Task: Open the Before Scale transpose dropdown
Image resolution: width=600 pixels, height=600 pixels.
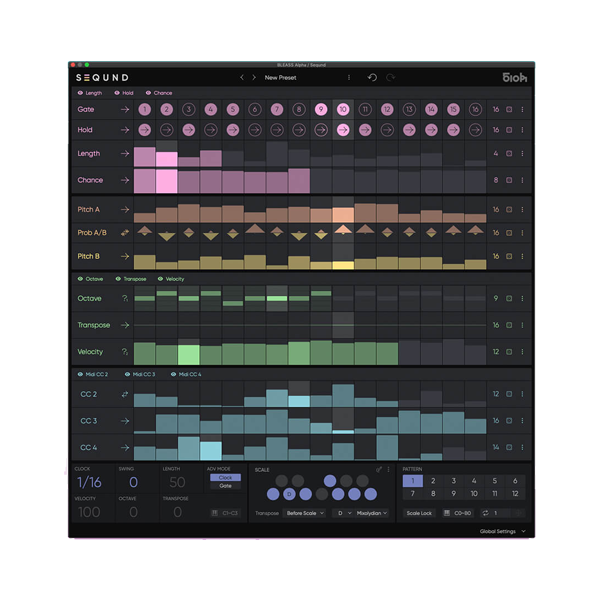Action: click(306, 513)
